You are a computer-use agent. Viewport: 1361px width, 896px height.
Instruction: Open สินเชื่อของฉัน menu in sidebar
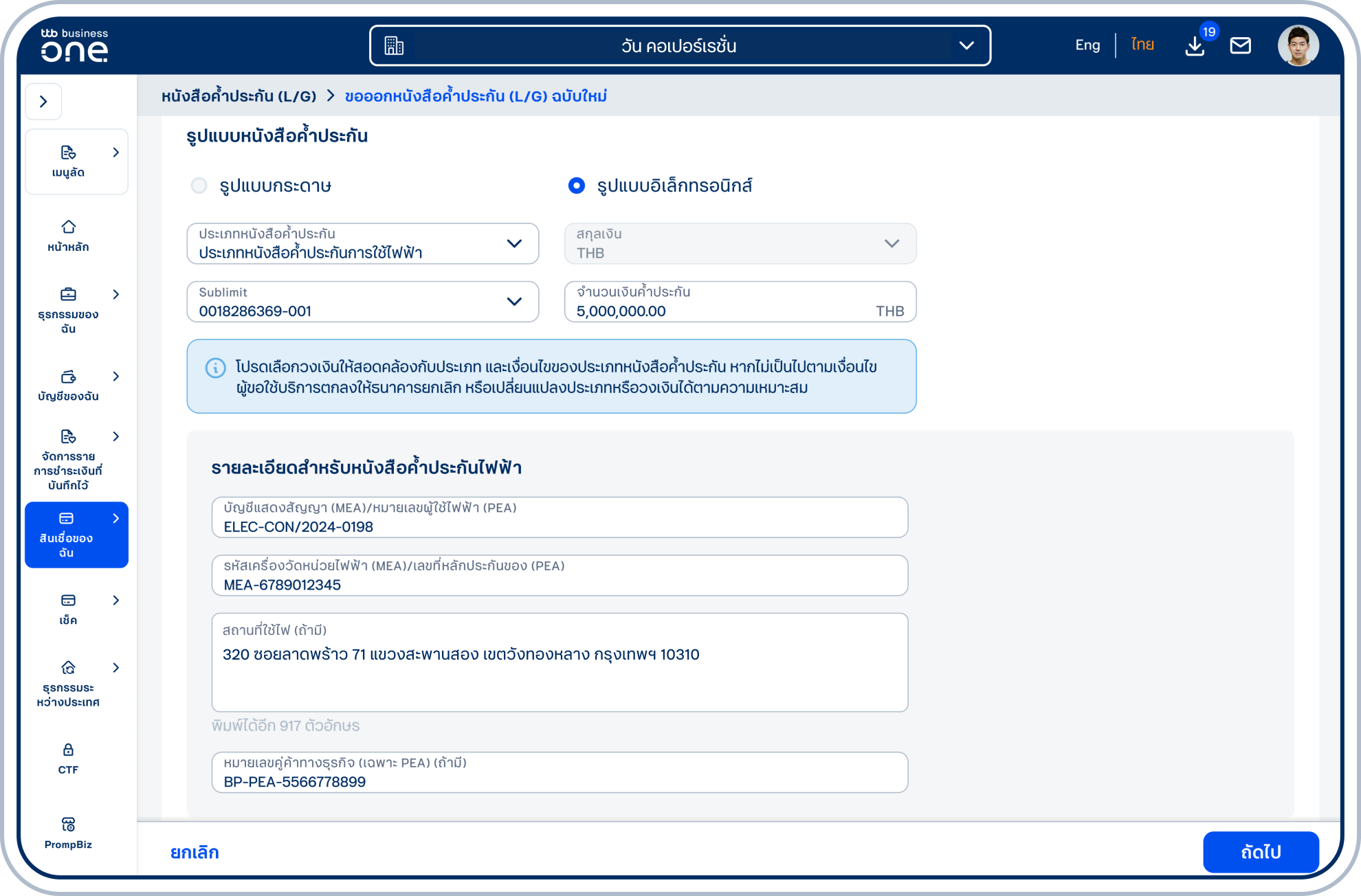point(76,535)
